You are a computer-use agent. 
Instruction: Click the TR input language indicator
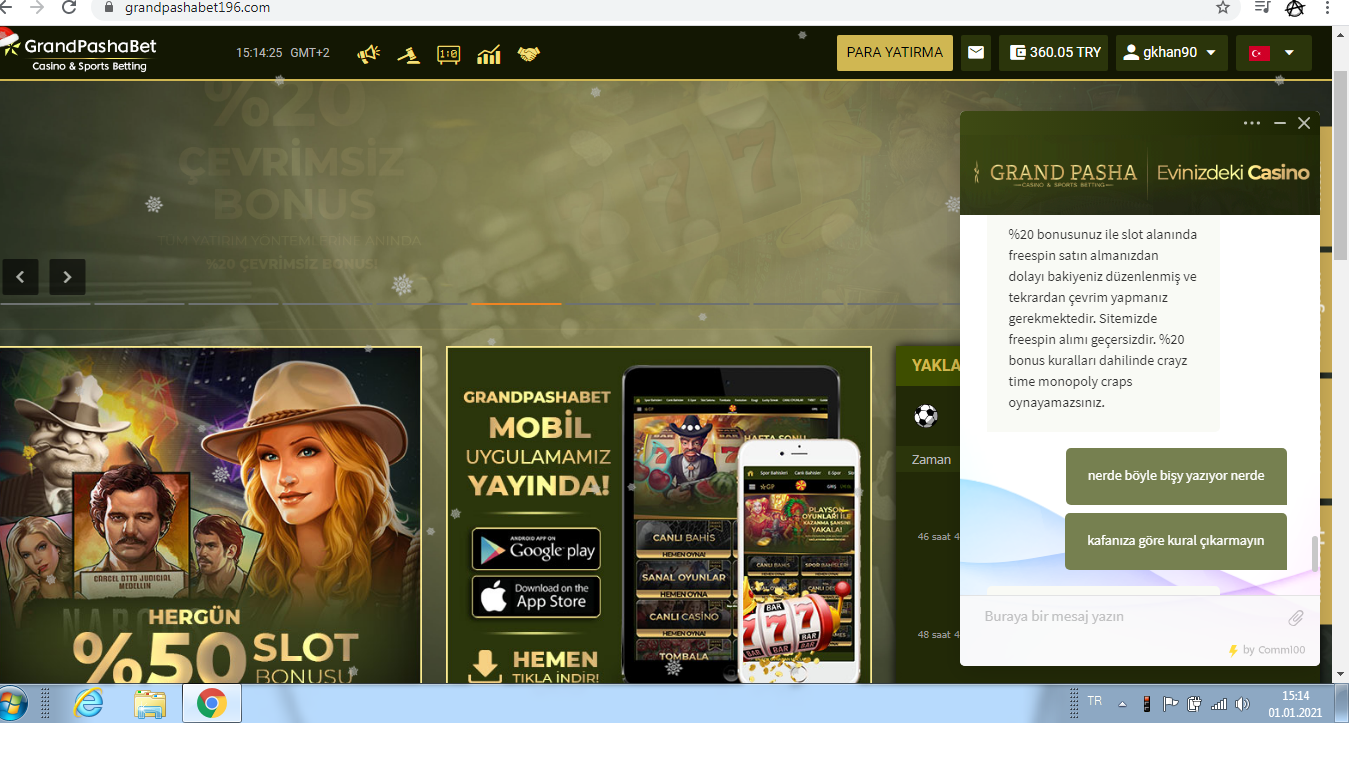tap(1095, 701)
